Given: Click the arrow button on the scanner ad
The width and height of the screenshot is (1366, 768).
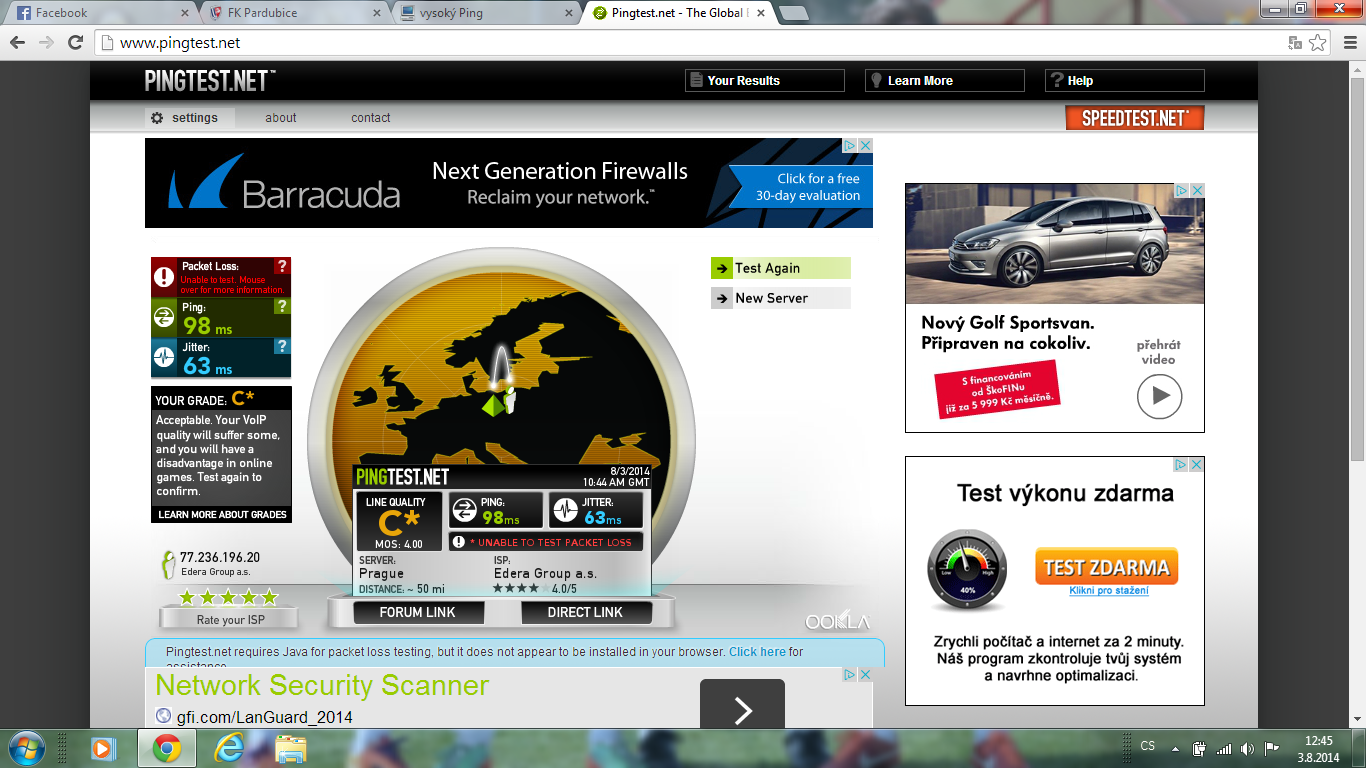Looking at the screenshot, I should (x=742, y=705).
